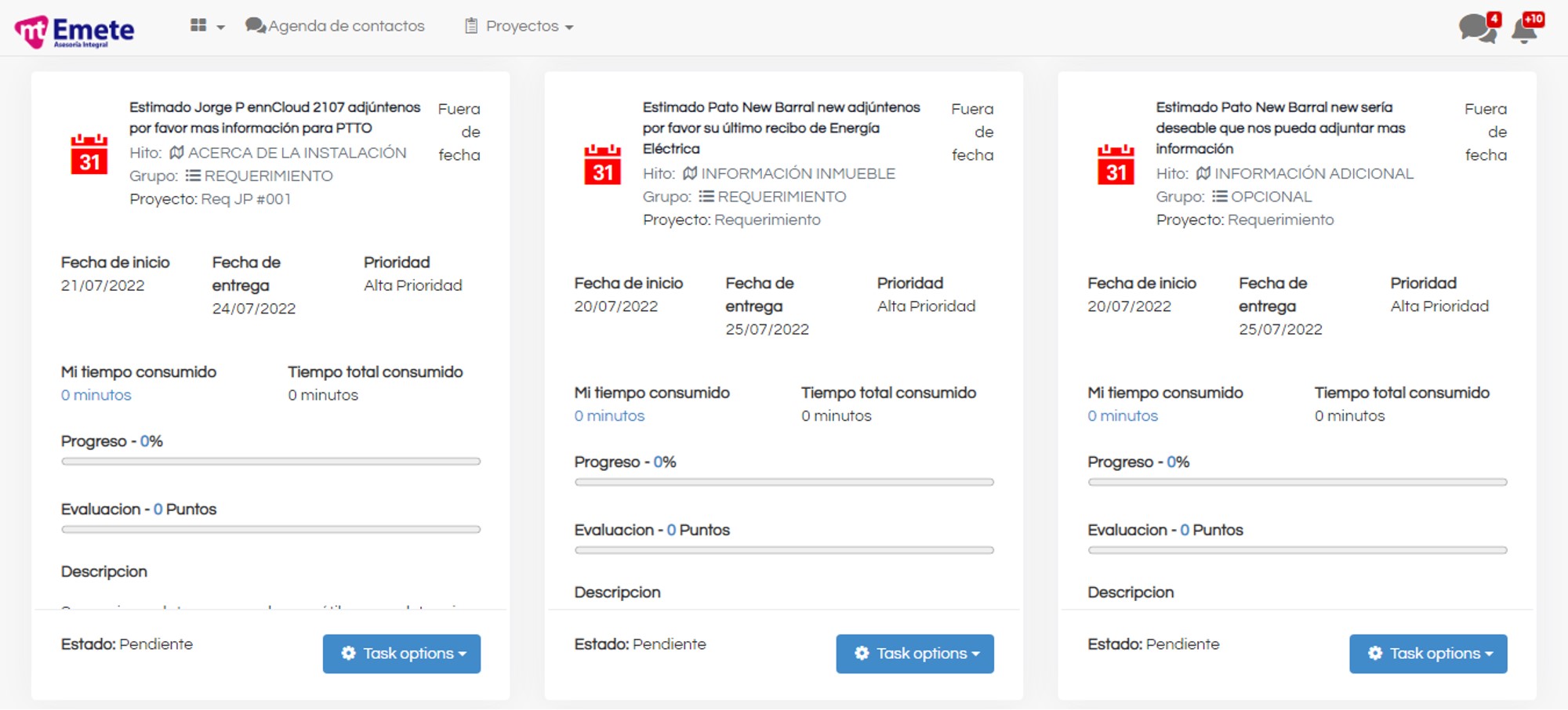Screen dimensions: 1568x710
Task: Click list icon beside OPCIONAL group
Action: coord(1219,197)
